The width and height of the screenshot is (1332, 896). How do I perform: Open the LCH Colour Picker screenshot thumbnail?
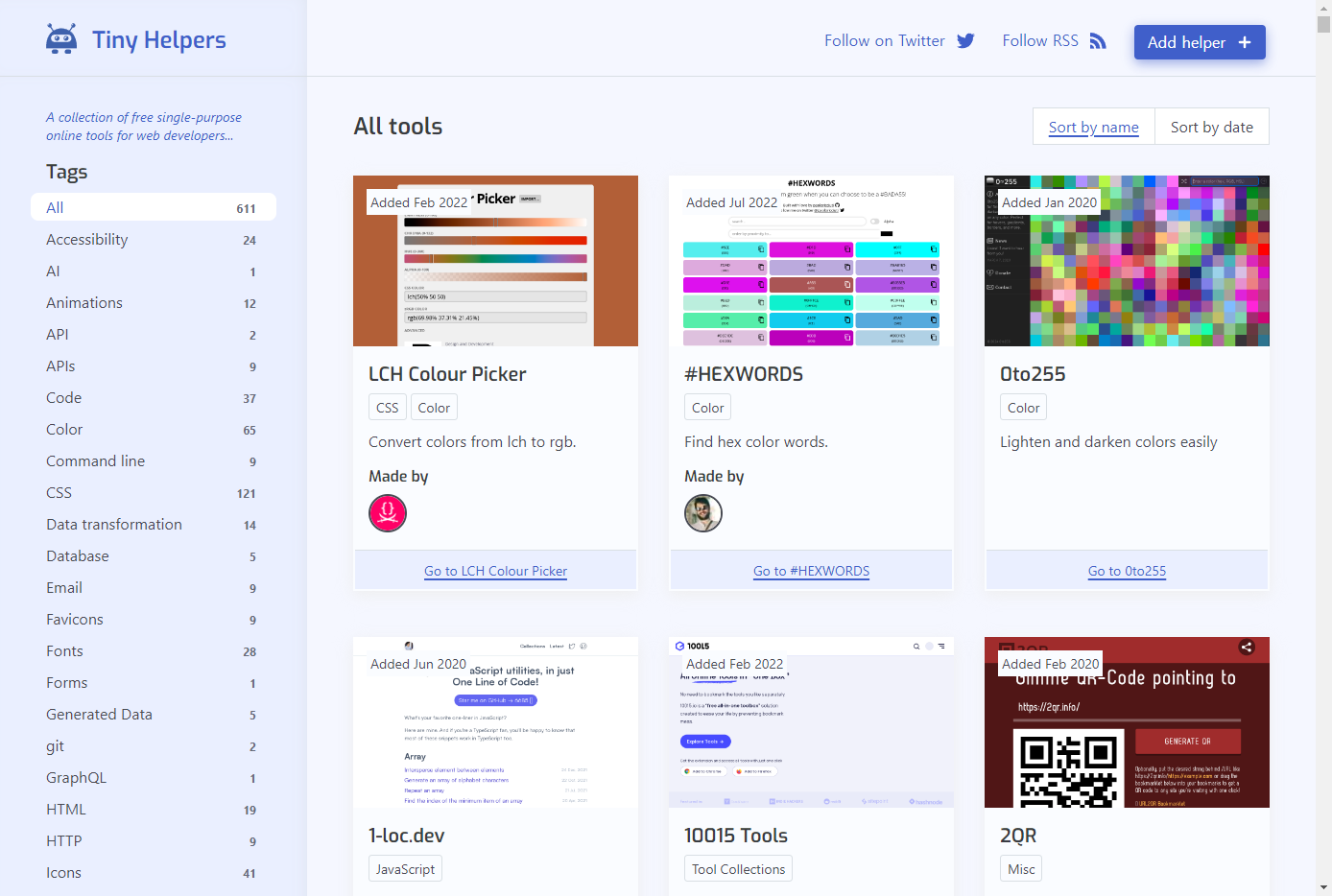point(495,261)
